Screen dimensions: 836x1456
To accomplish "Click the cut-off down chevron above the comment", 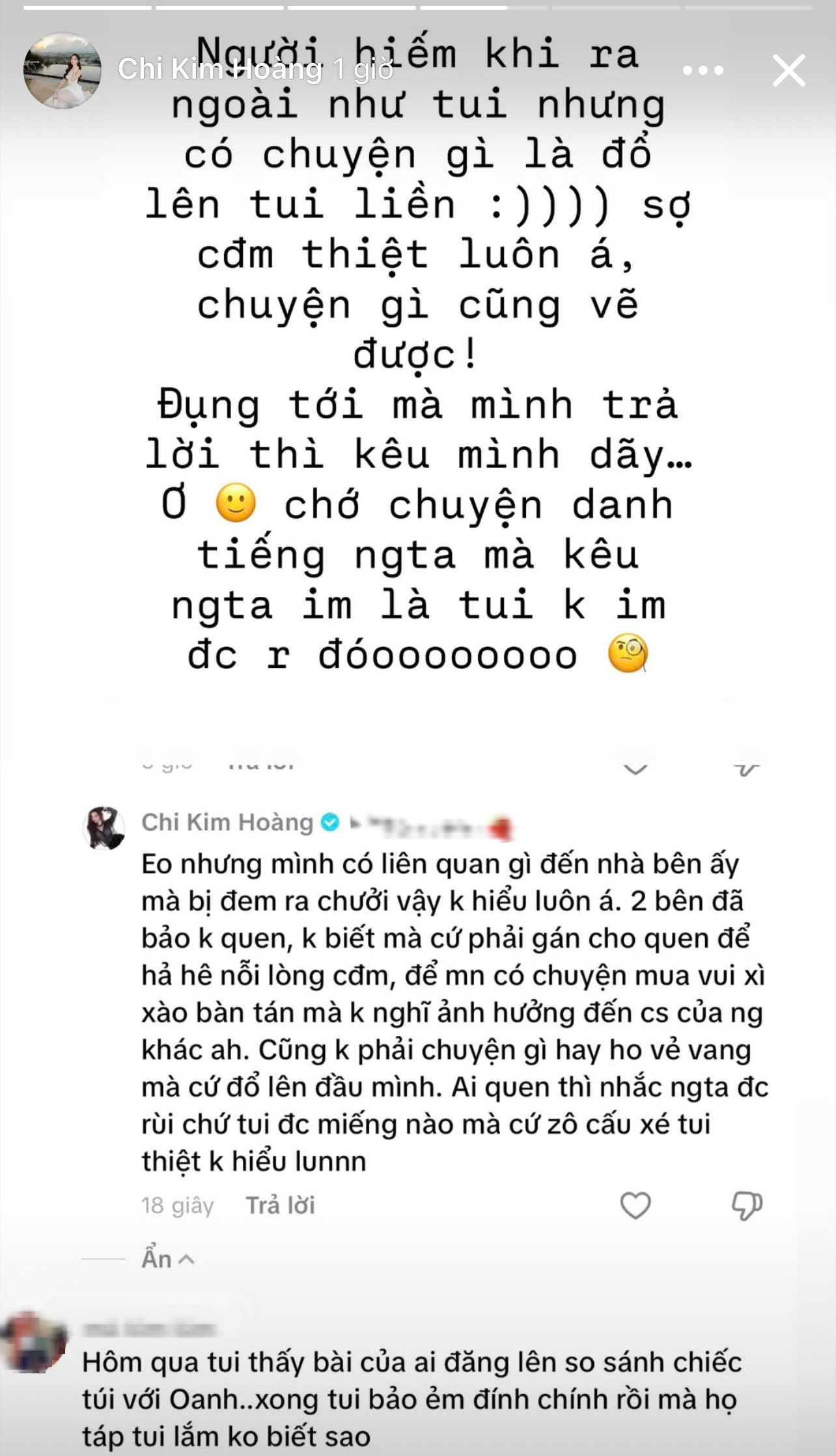I will tap(635, 770).
